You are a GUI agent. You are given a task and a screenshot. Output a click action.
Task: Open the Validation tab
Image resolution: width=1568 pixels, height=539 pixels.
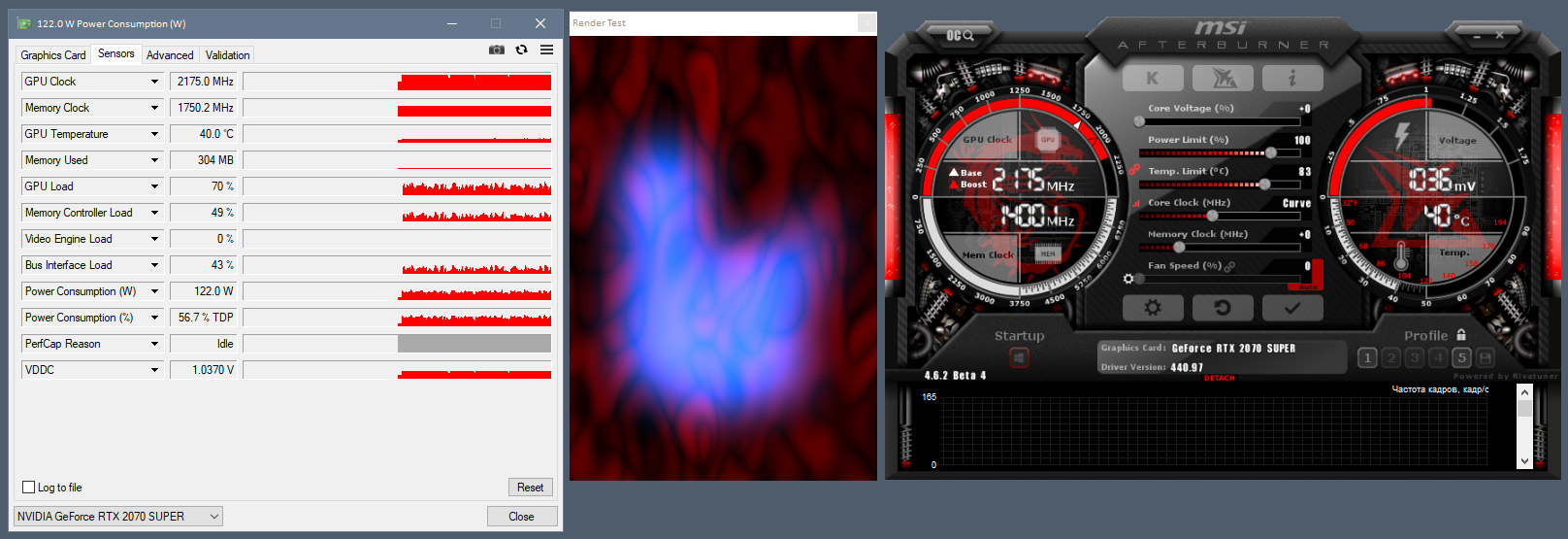(x=228, y=55)
